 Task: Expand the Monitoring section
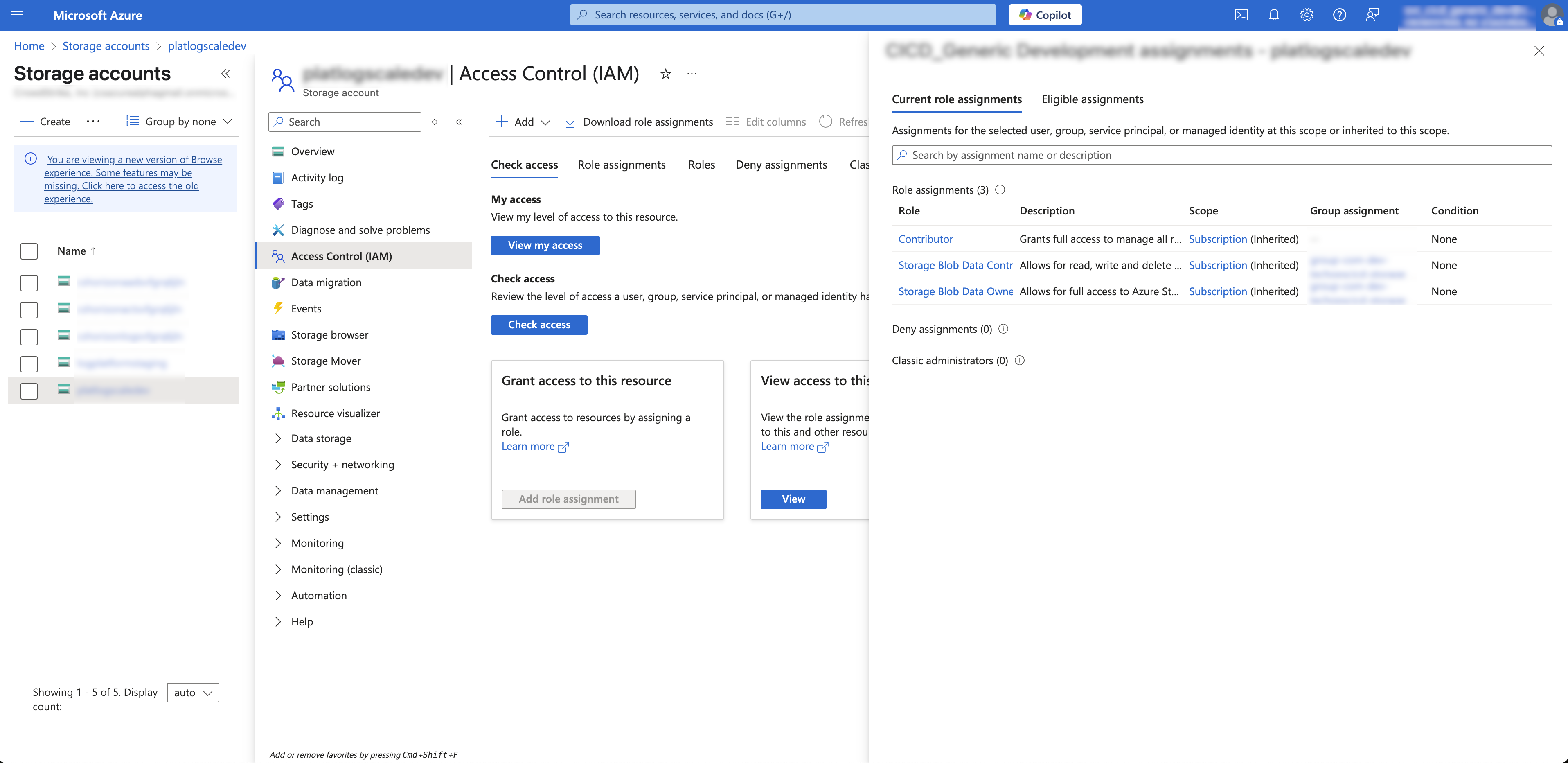pyautogui.click(x=317, y=542)
